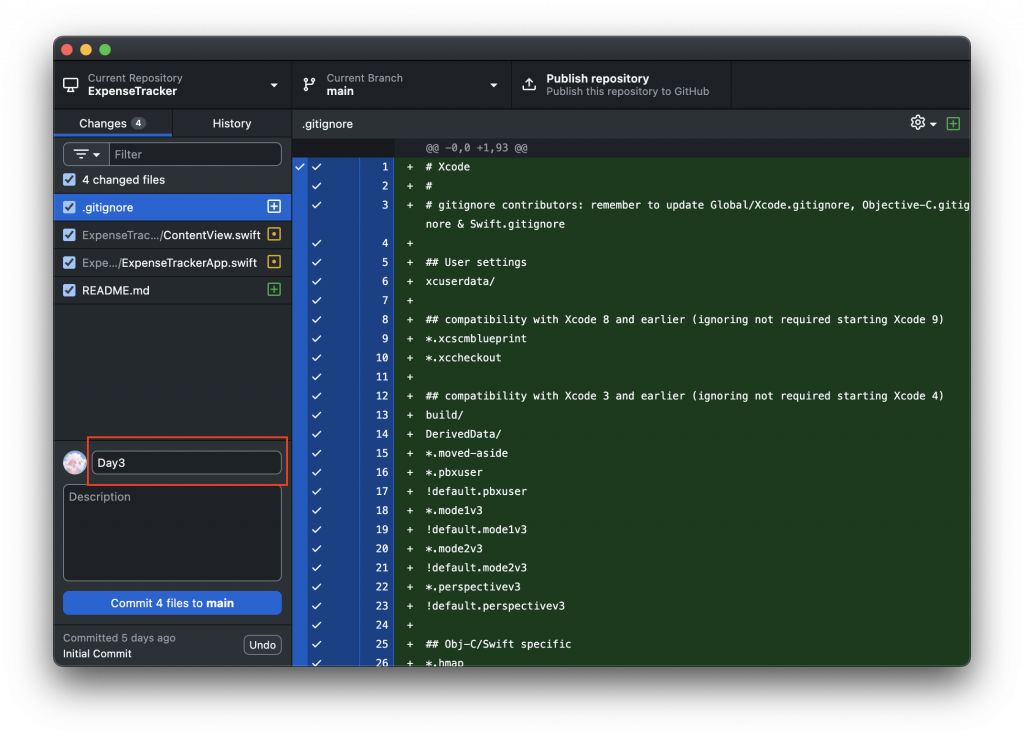
Task: Uncheck the .gitignore file checkbox
Action: [x=69, y=207]
